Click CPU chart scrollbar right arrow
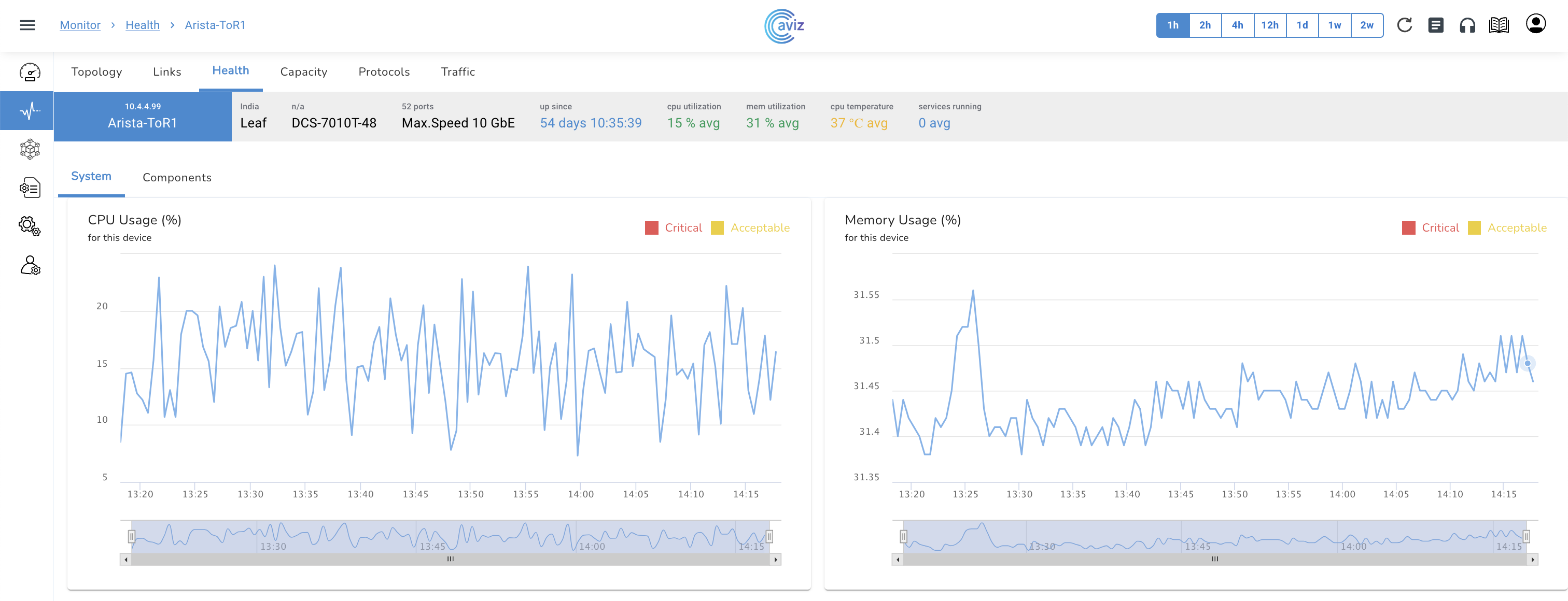 click(x=776, y=559)
